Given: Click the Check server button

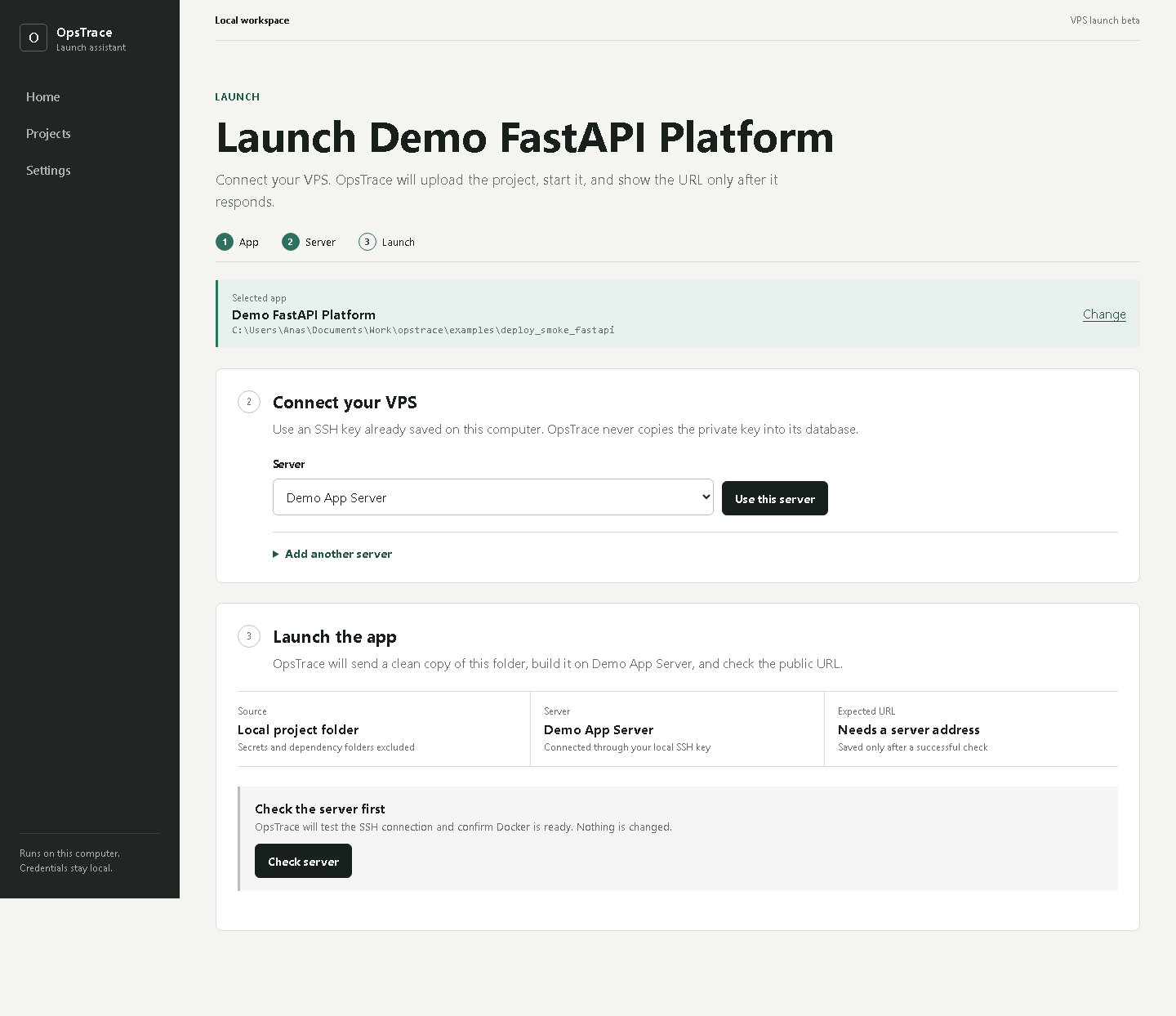Looking at the screenshot, I should pos(303,862).
